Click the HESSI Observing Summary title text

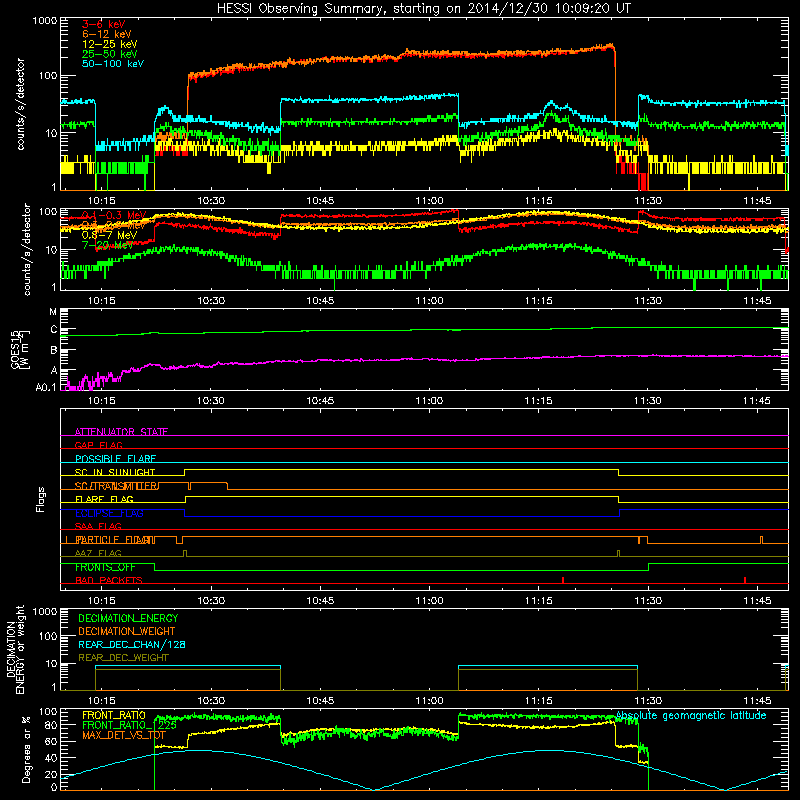(x=423, y=9)
